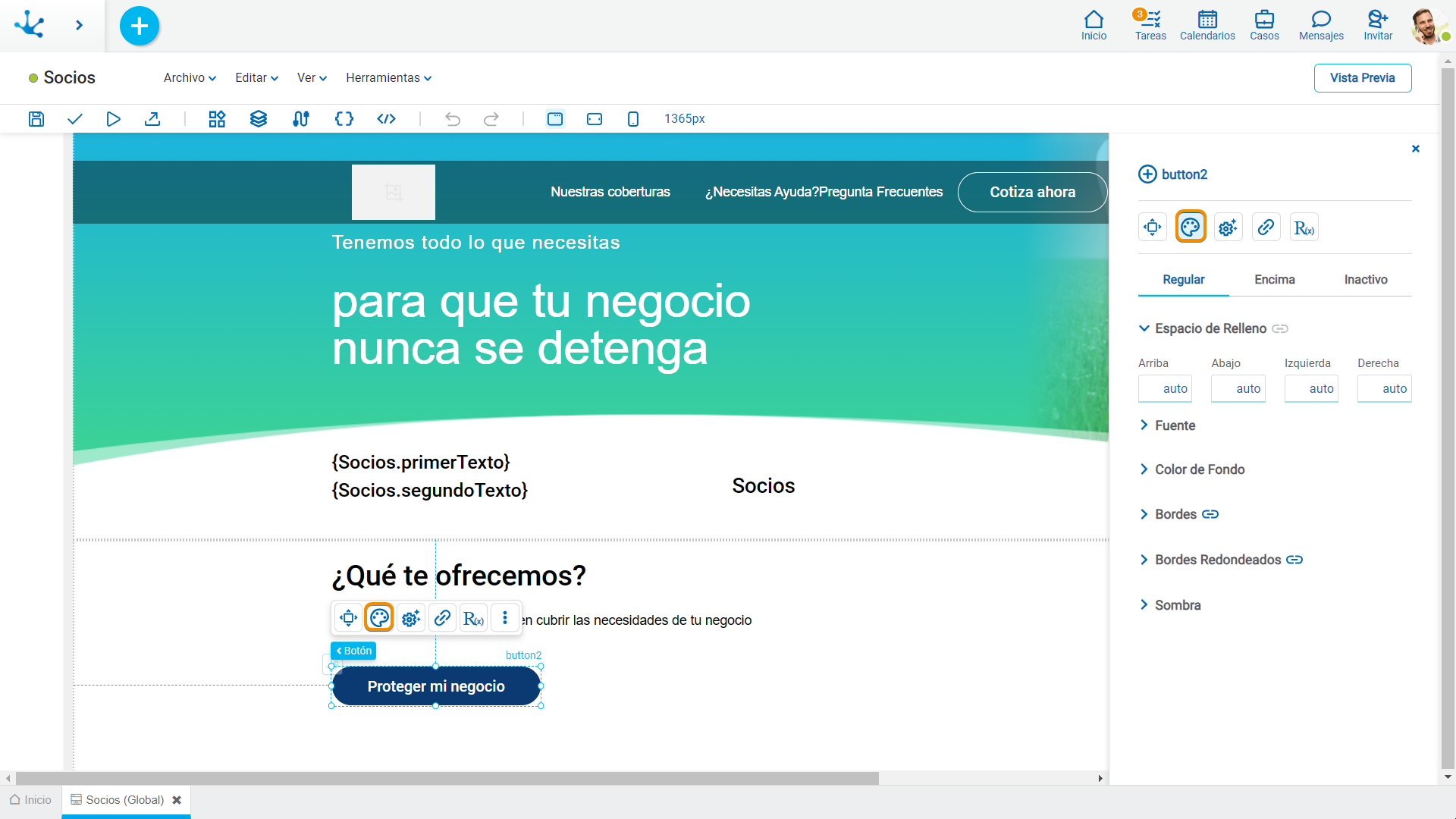Click the Rx rules icon in panel

coord(1304,227)
